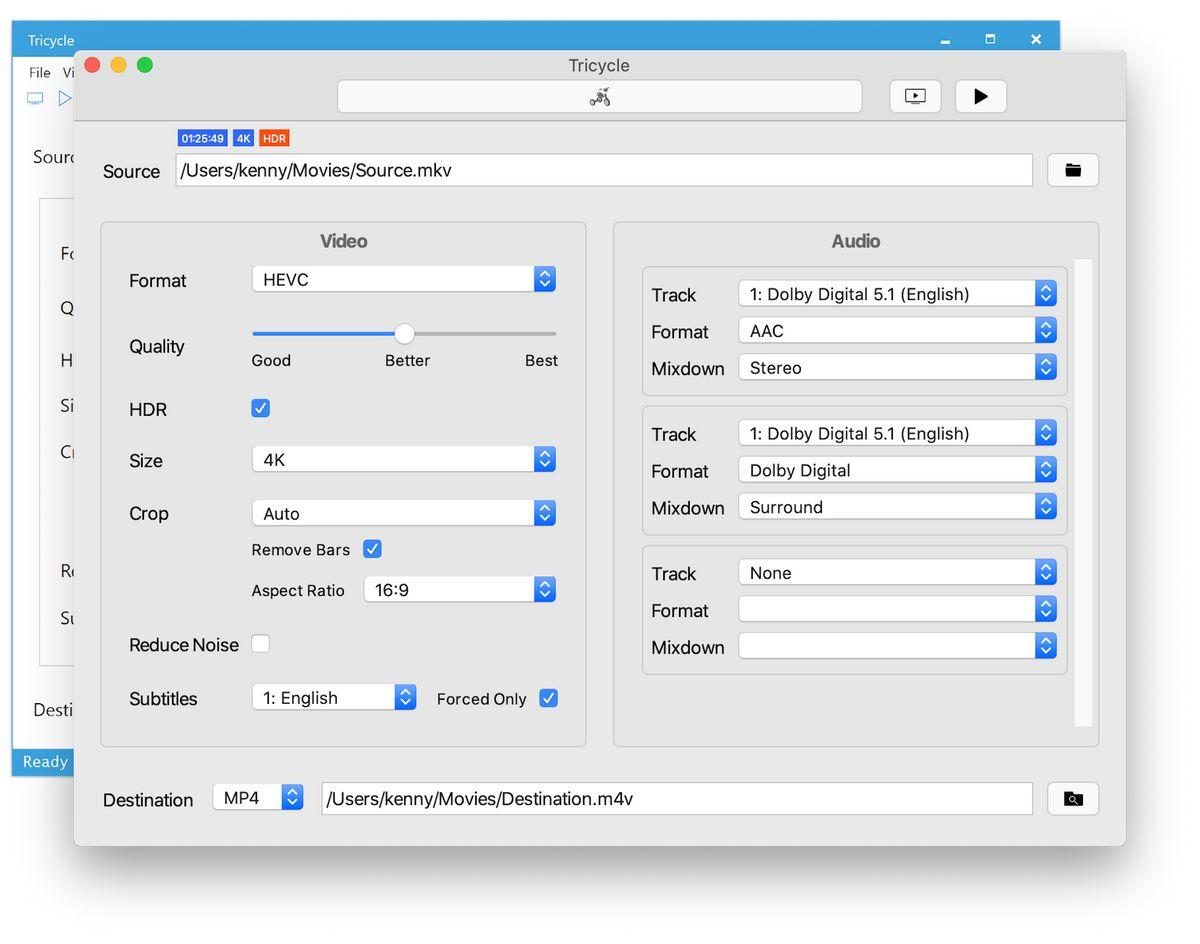The image size is (1200, 944).
Task: Open Size 4K dropdown
Action: (404, 459)
